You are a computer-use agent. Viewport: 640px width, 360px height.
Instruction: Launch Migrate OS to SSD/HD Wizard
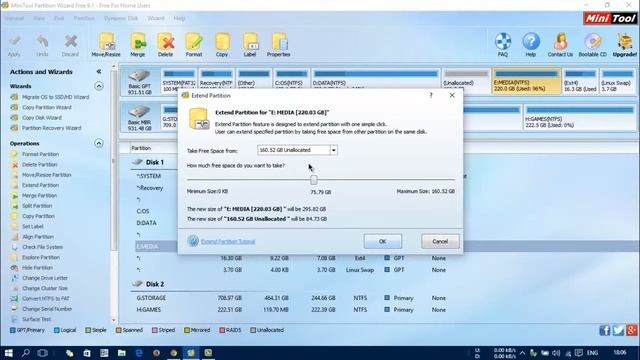[55, 97]
